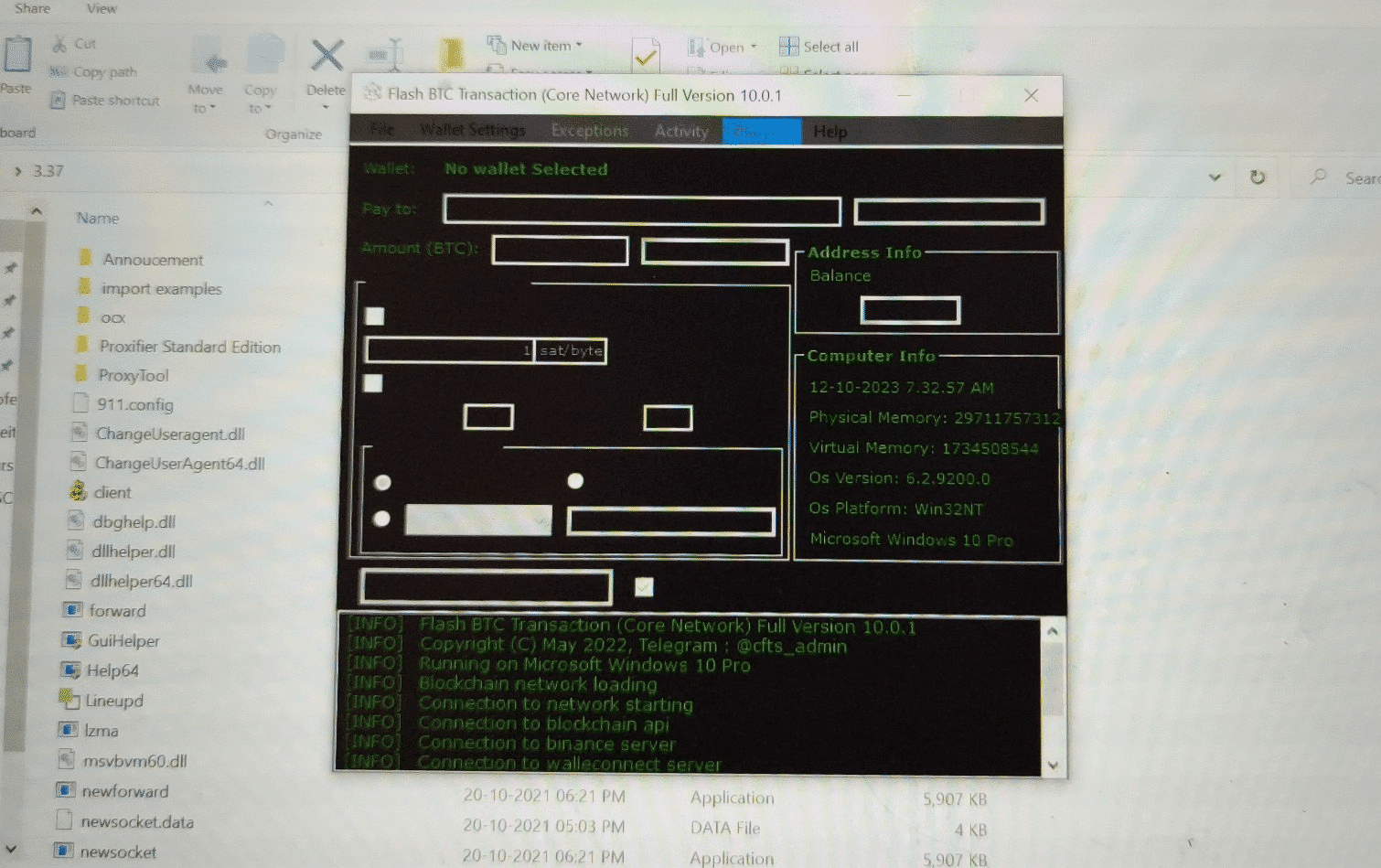Select the client application icon
The height and width of the screenshot is (868, 1381).
[78, 491]
